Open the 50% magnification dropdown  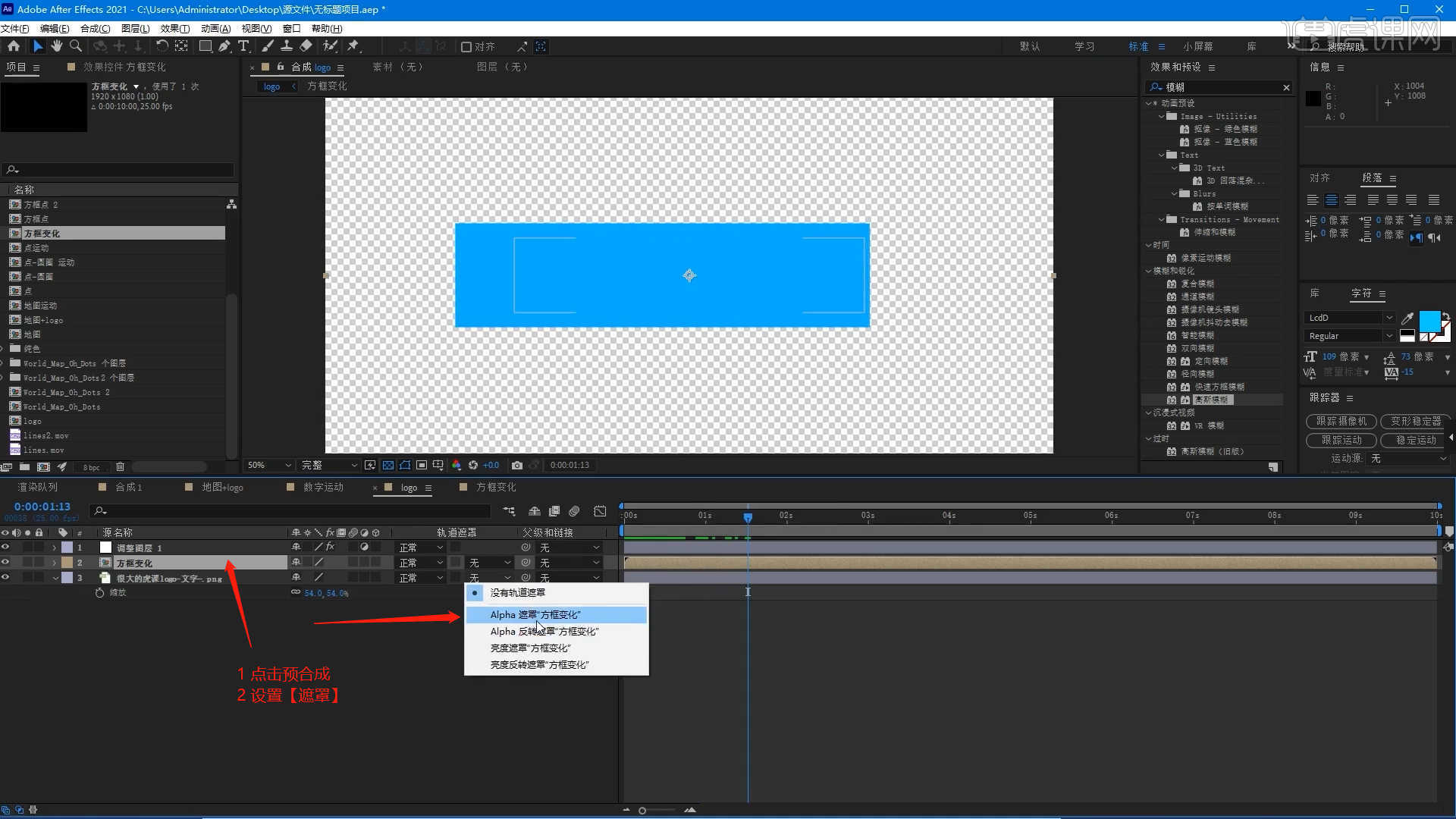[x=269, y=465]
